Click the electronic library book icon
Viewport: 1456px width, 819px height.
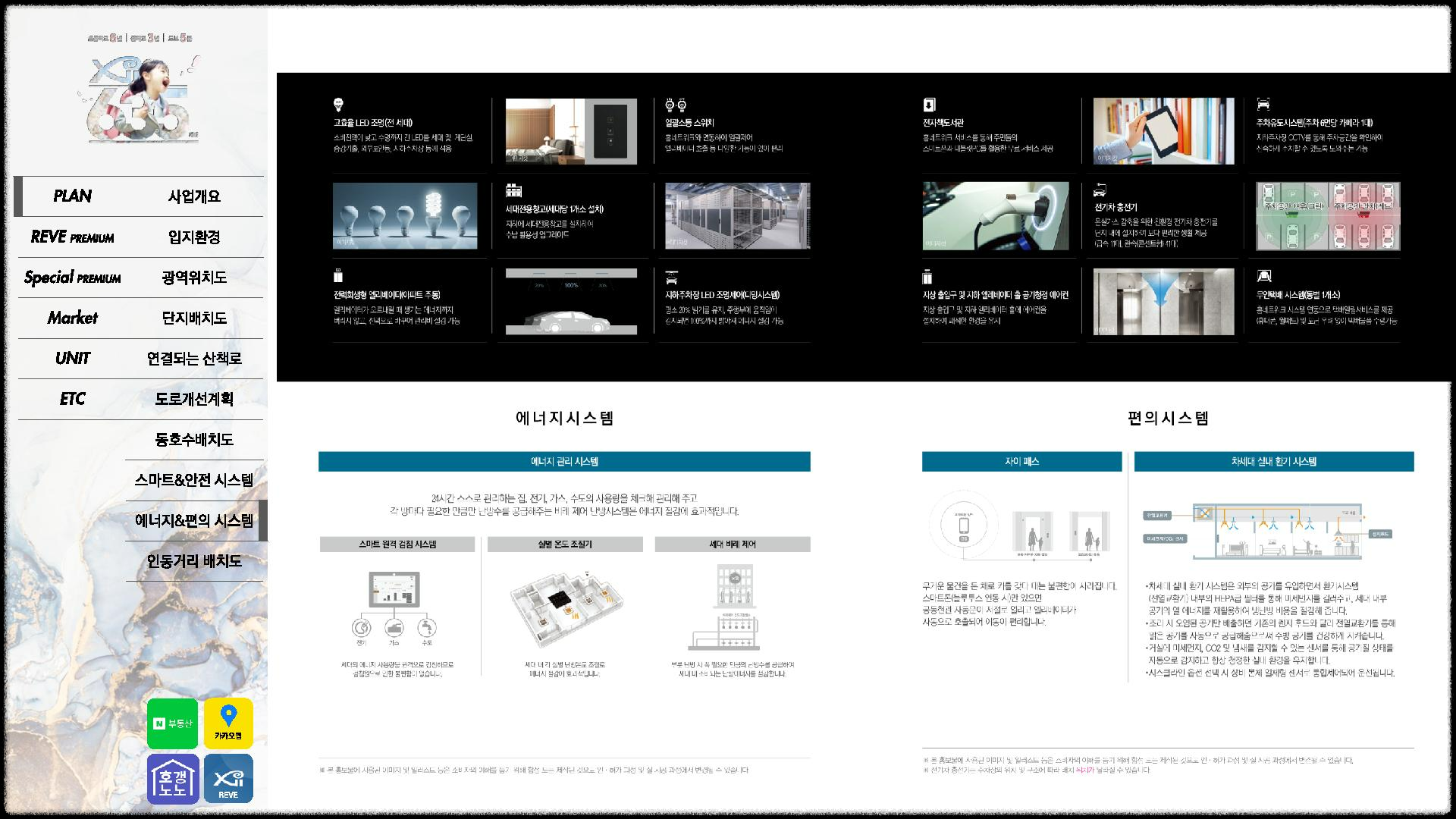929,105
